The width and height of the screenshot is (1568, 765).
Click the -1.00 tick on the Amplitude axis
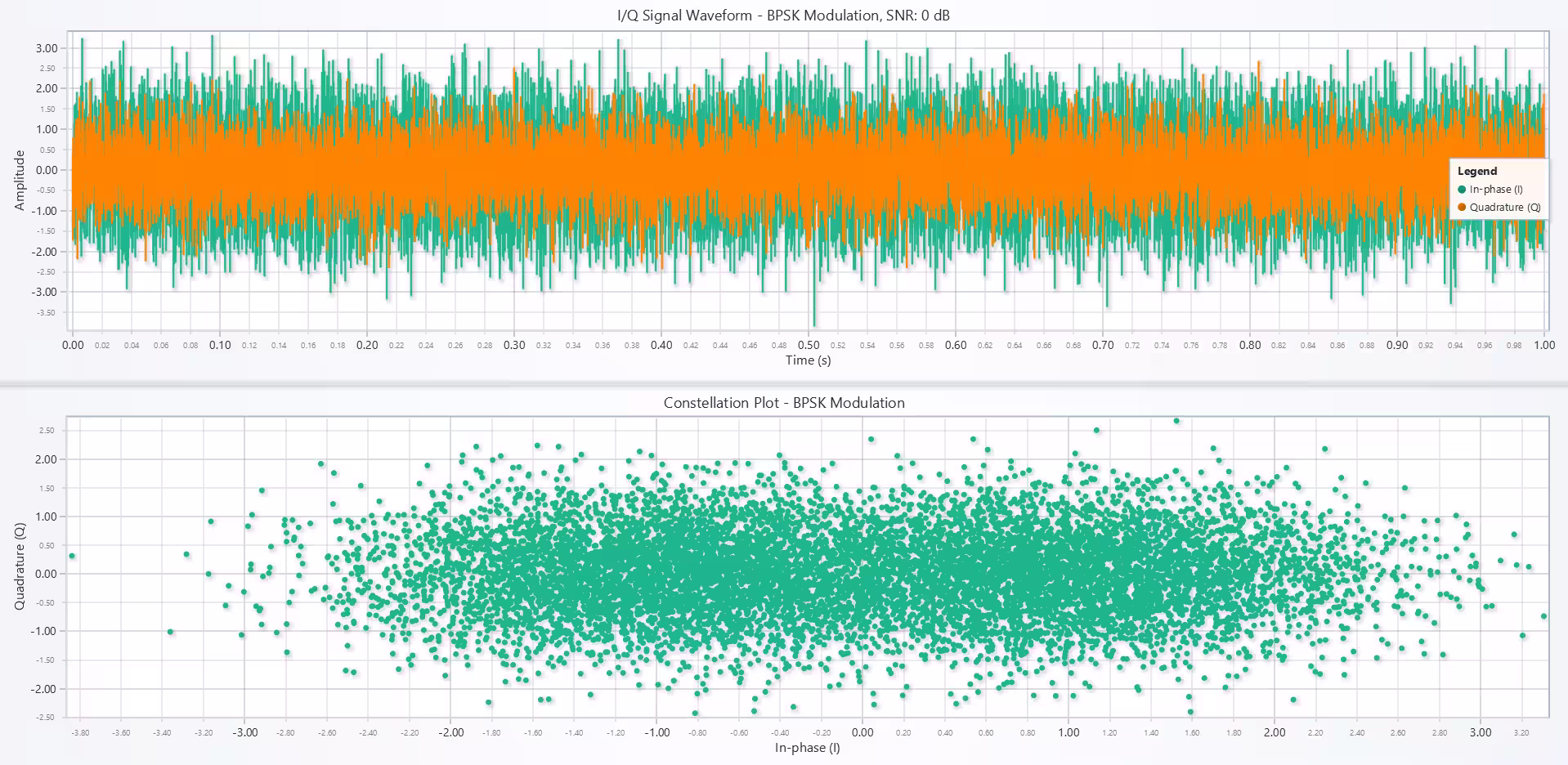(x=45, y=211)
